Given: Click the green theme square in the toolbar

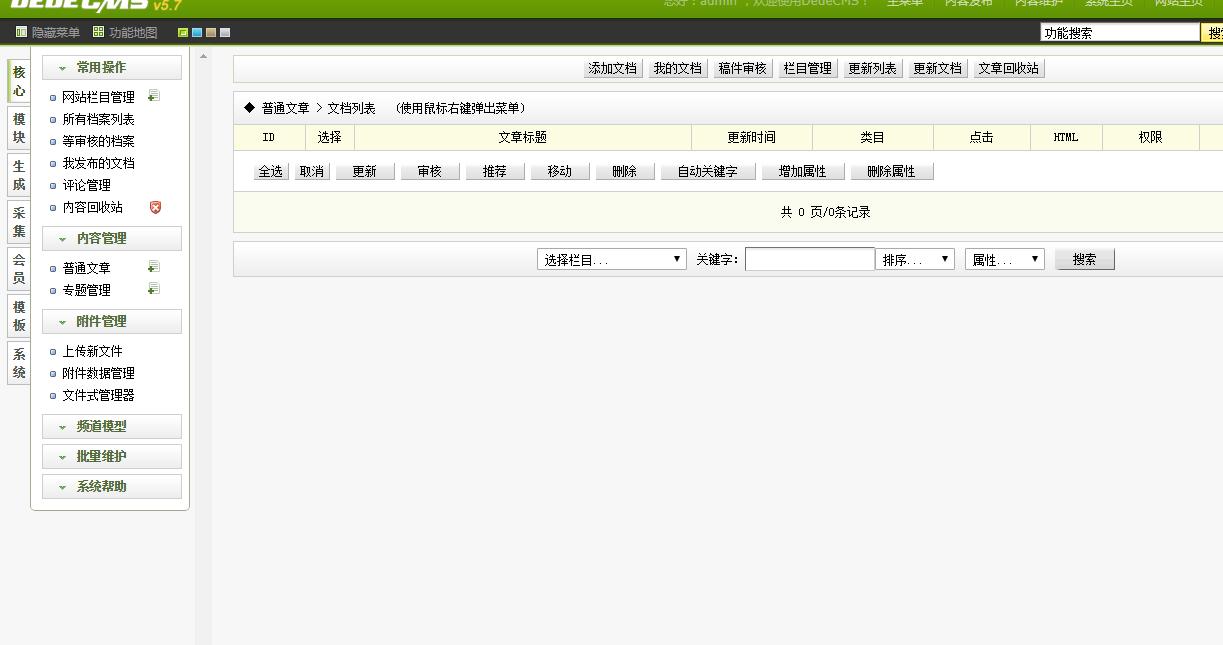Looking at the screenshot, I should click(x=183, y=32).
